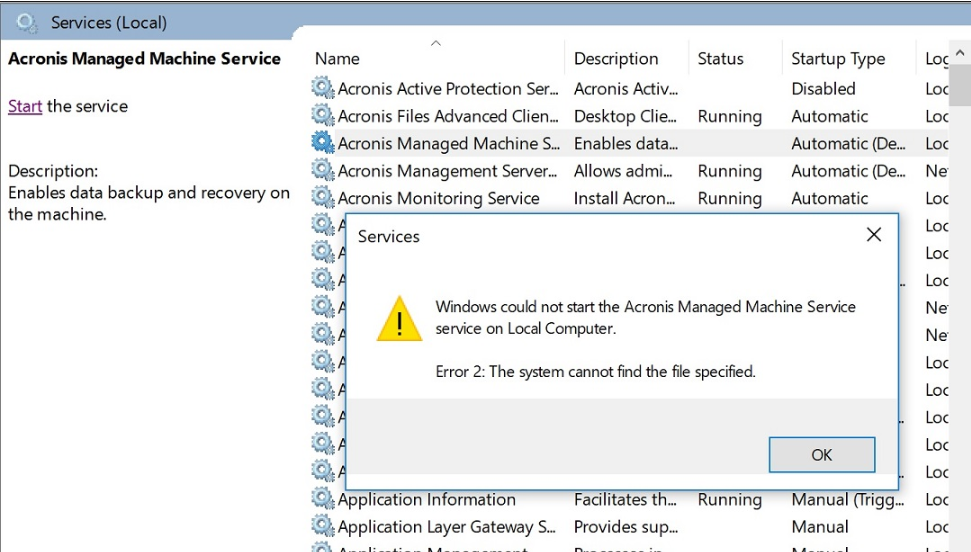Viewport: 971px width, 552px height.
Task: Sort by the Status column header
Action: point(720,59)
